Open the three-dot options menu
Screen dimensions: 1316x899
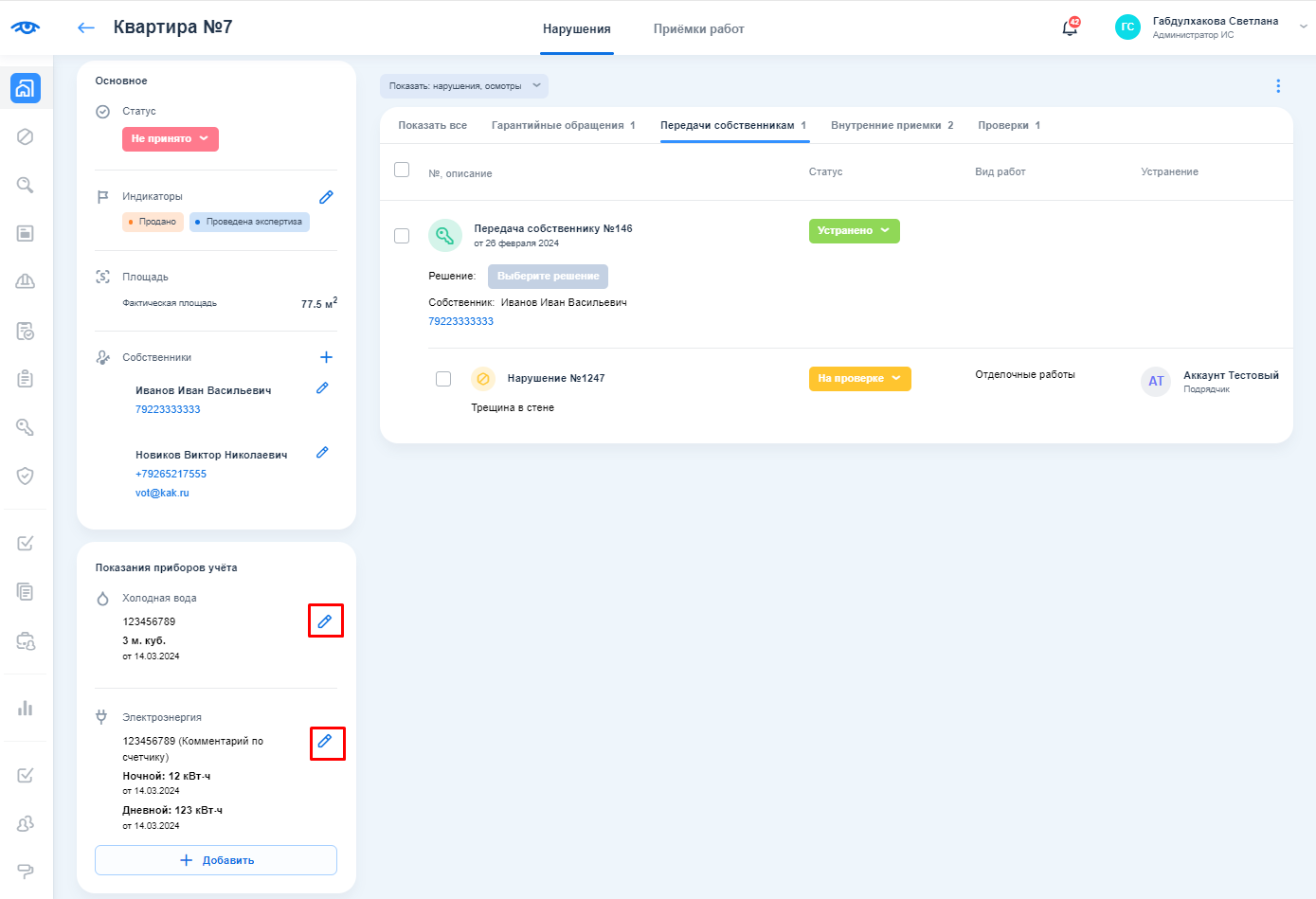pyautogui.click(x=1278, y=86)
